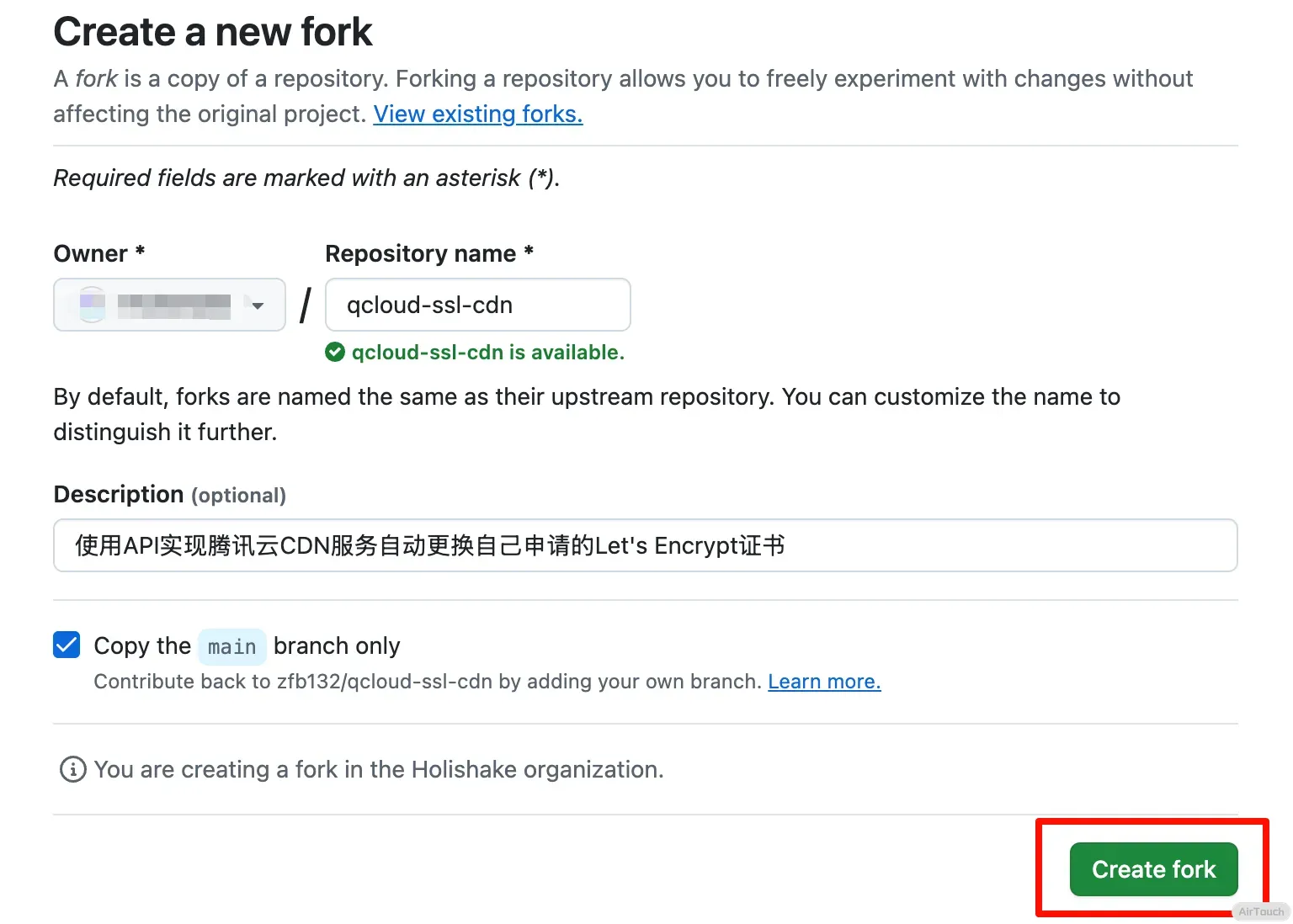Screen dimensions: 1293x924
Task: Open the "View existing forks" link
Action: (477, 114)
